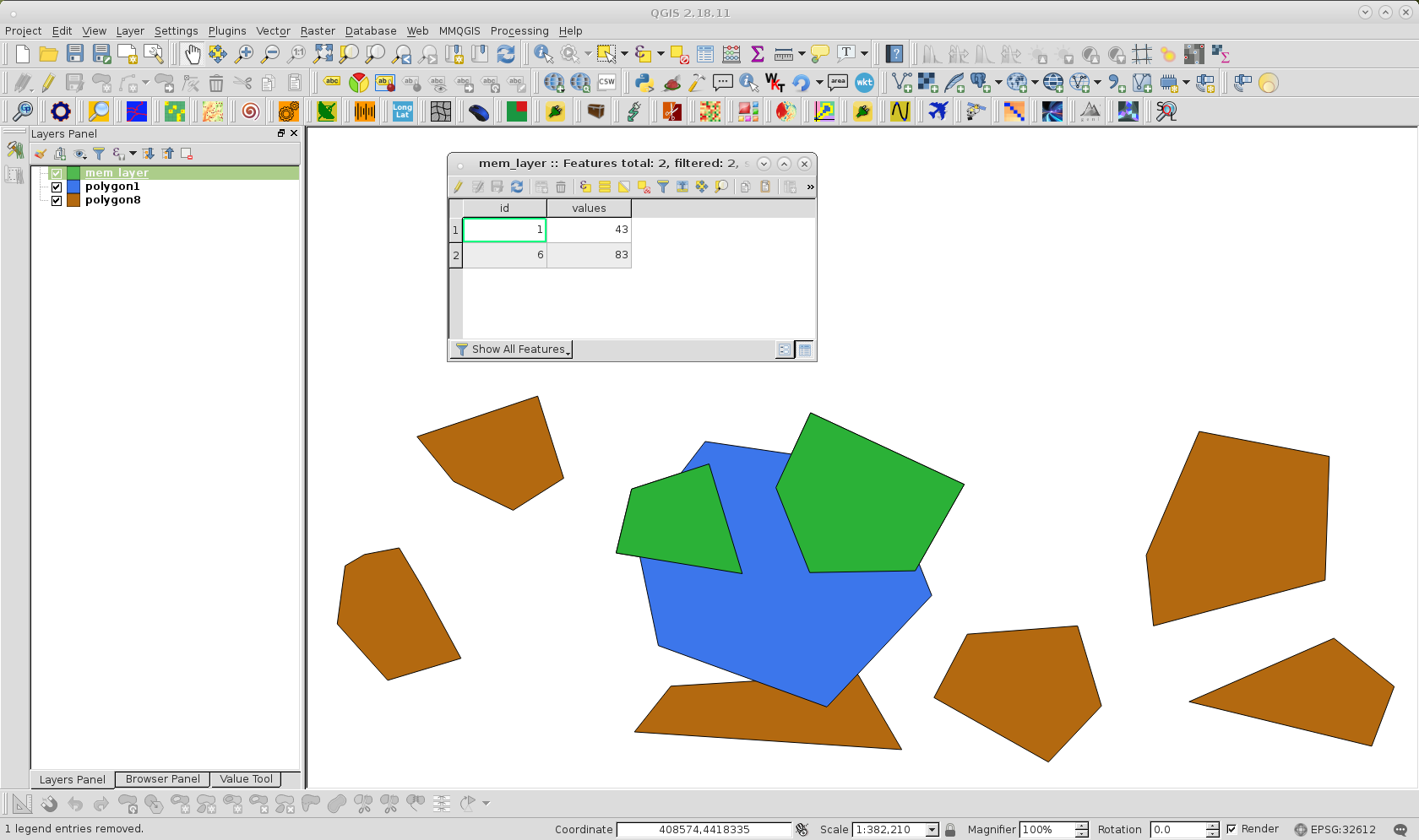Click Zoom Map to Selected Rows icon
Image resolution: width=1419 pixels, height=840 pixels.
click(x=721, y=187)
